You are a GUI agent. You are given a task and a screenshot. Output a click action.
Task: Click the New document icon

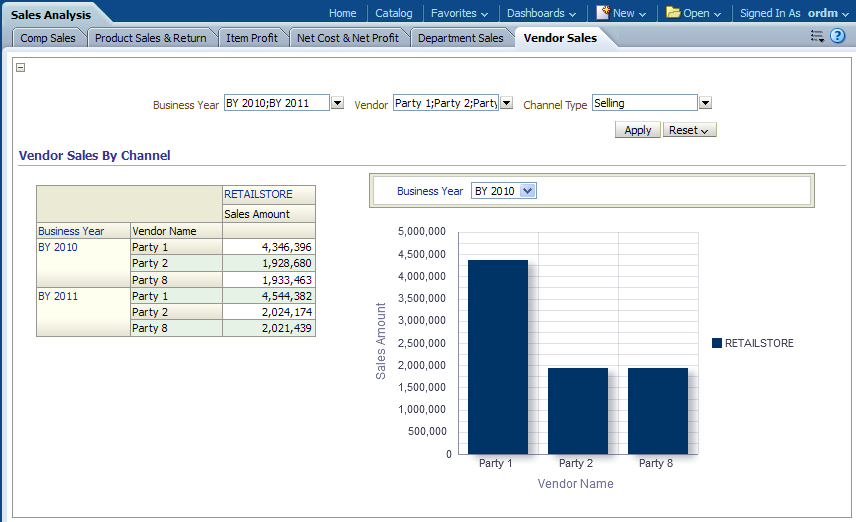(x=603, y=13)
